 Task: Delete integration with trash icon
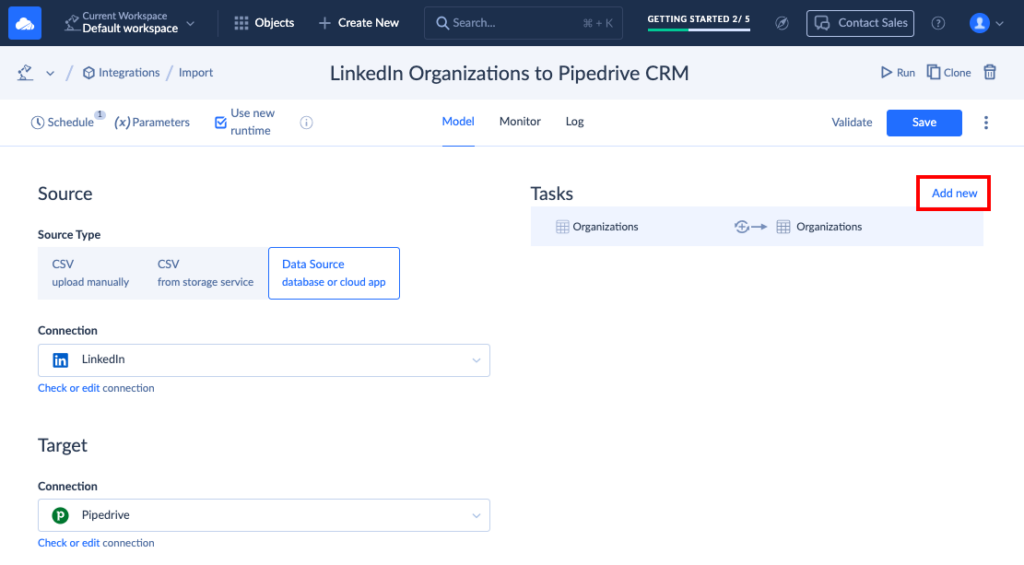click(990, 72)
